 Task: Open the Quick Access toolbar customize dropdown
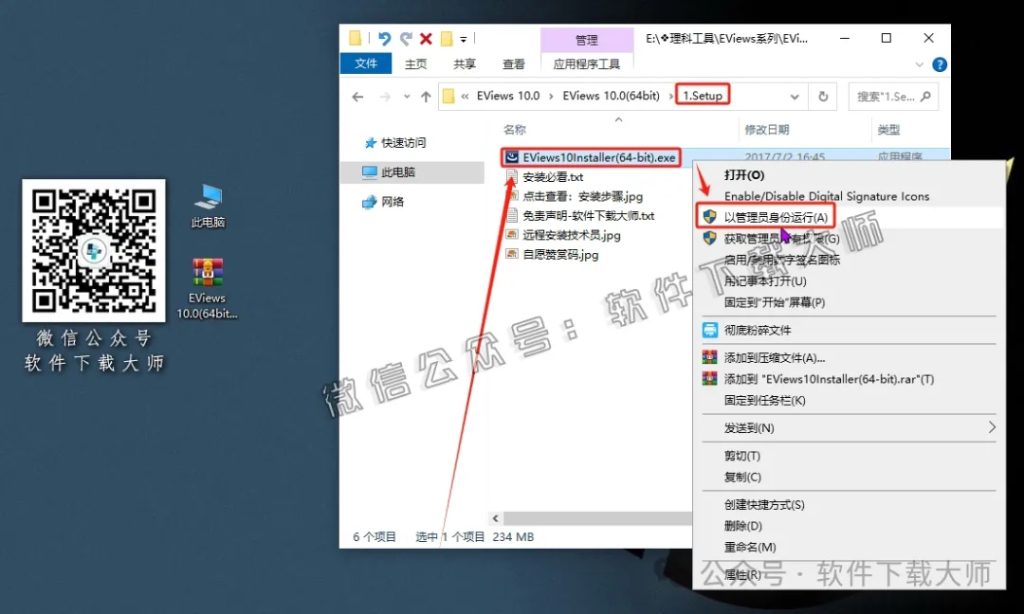point(464,39)
